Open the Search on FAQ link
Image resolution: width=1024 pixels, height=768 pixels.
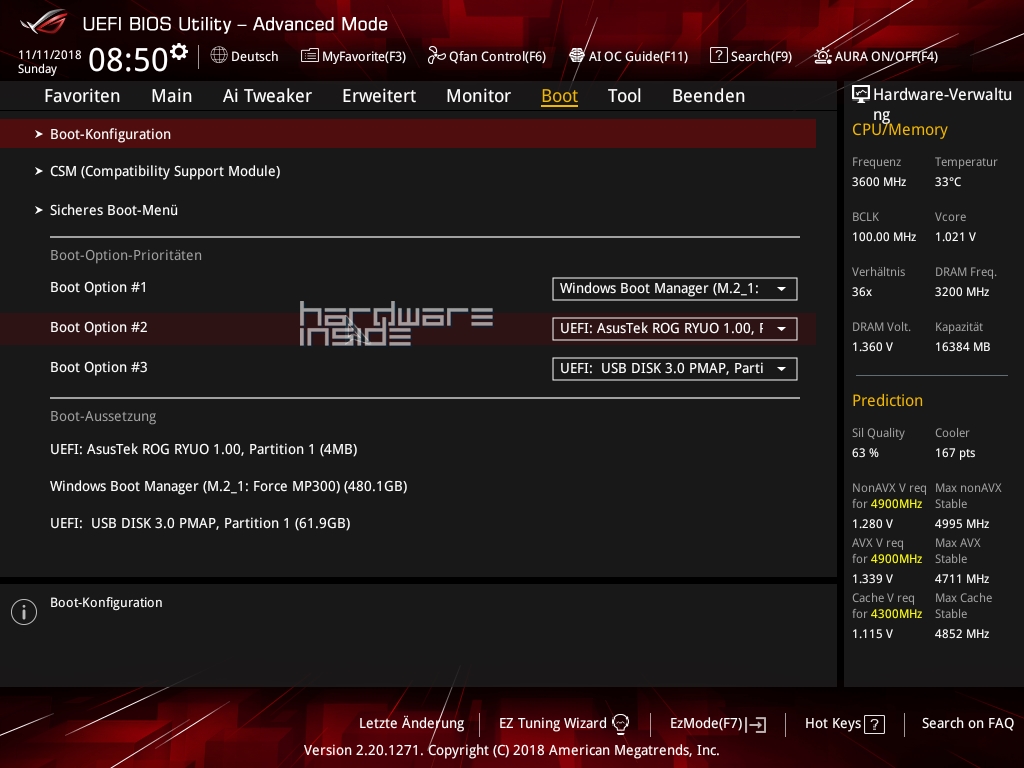968,724
